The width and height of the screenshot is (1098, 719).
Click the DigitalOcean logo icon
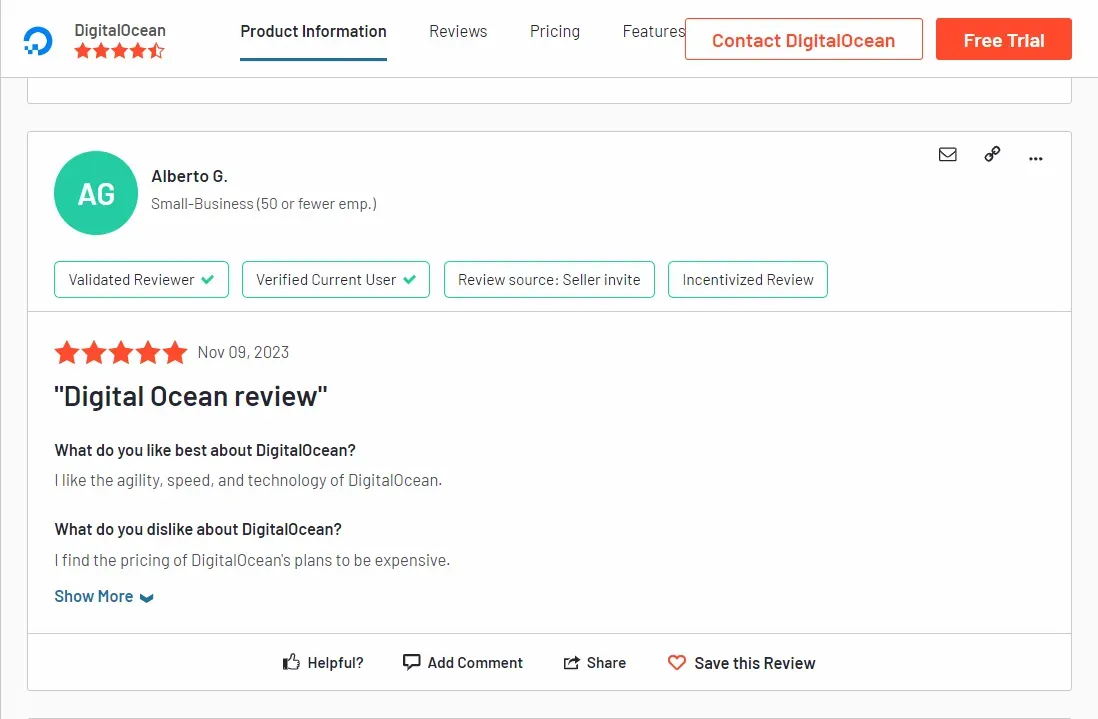point(36,39)
